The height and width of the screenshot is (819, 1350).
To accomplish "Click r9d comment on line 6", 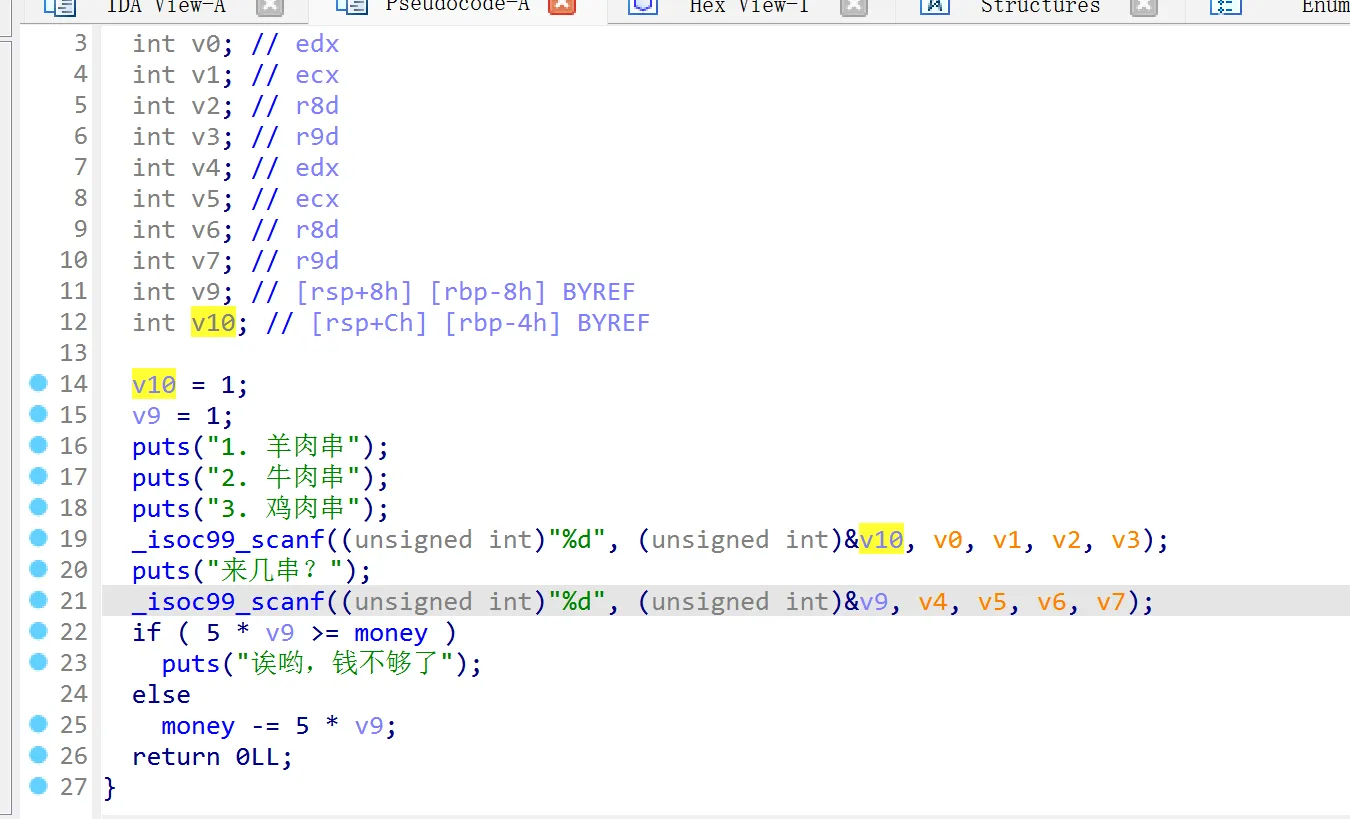I will tap(317, 137).
